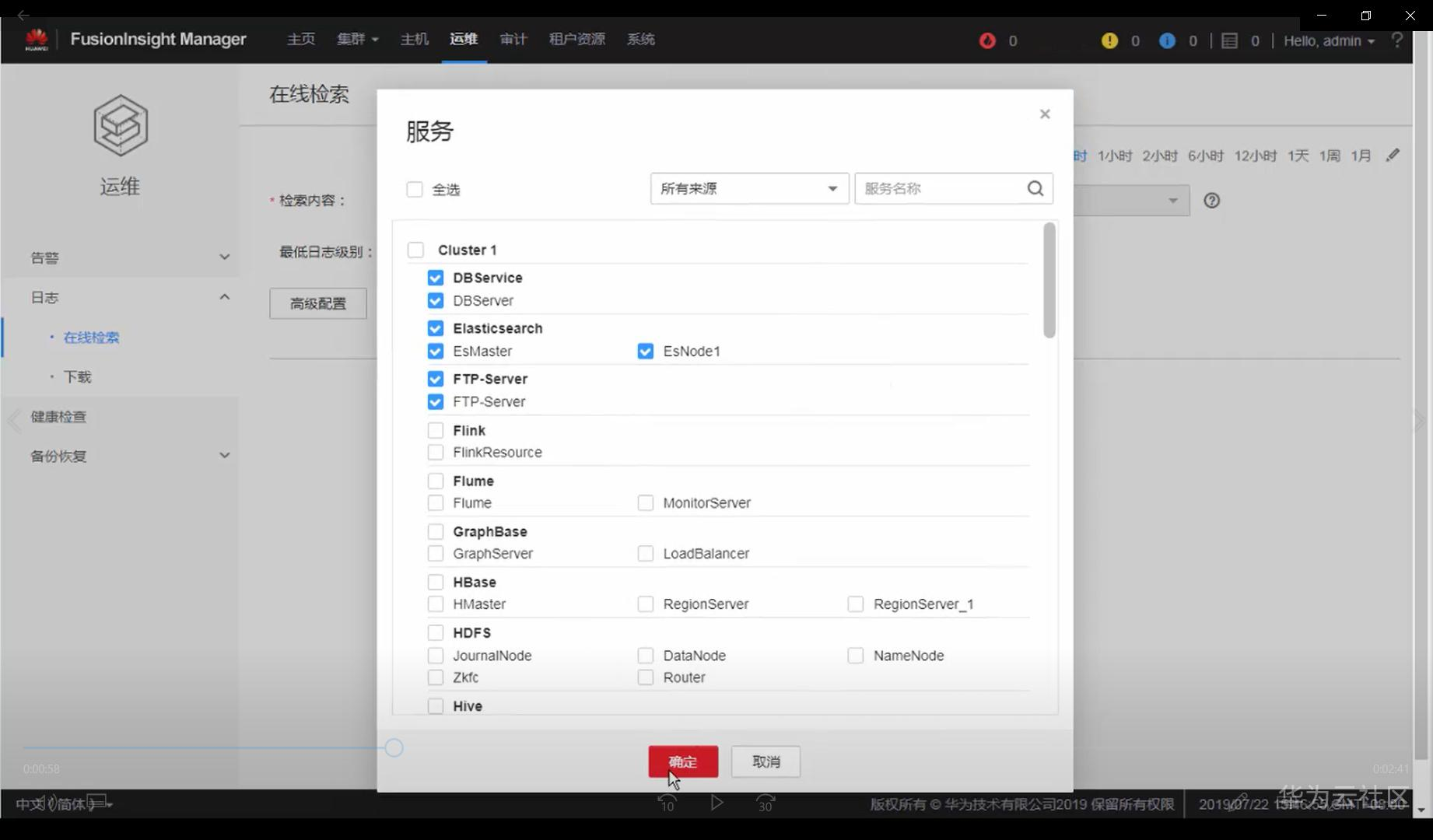Check the HBase checkbox
The image size is (1433, 840).
(x=436, y=582)
